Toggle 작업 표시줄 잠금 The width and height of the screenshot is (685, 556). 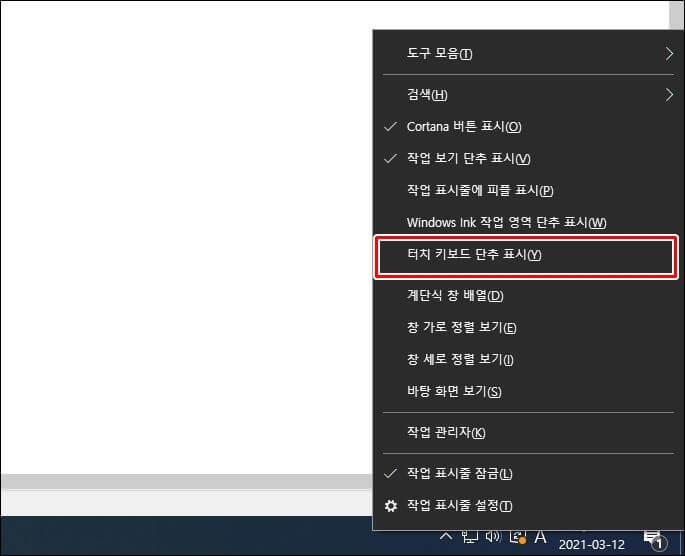click(x=526, y=473)
